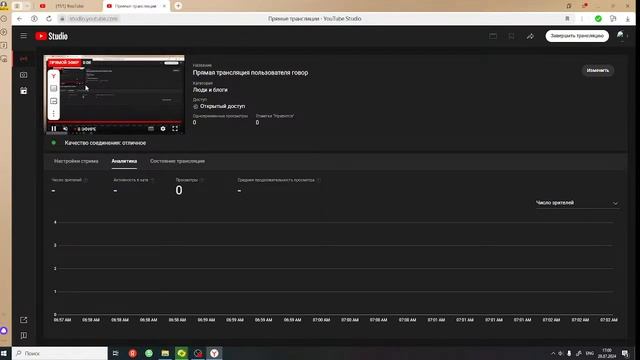Open the YouTube Studio hamburger menu
The height and width of the screenshot is (360, 640).
[24, 36]
